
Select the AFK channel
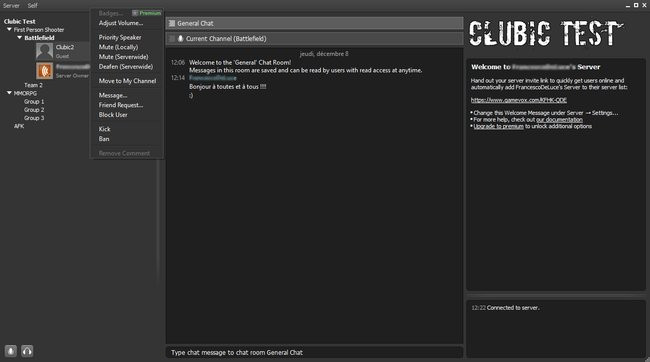pyautogui.click(x=19, y=126)
